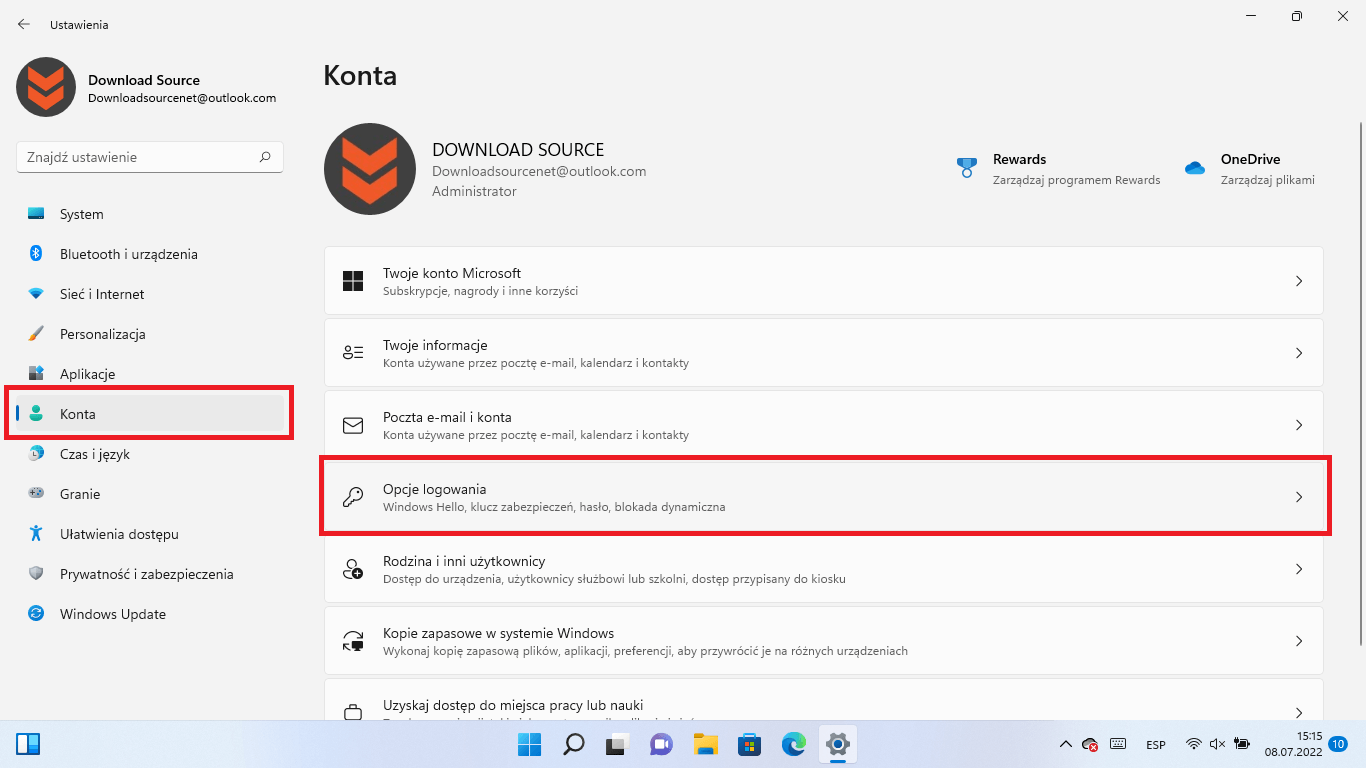Click the person card icon for Twoje informacje
Screen dimensions: 1366x768
point(353,353)
